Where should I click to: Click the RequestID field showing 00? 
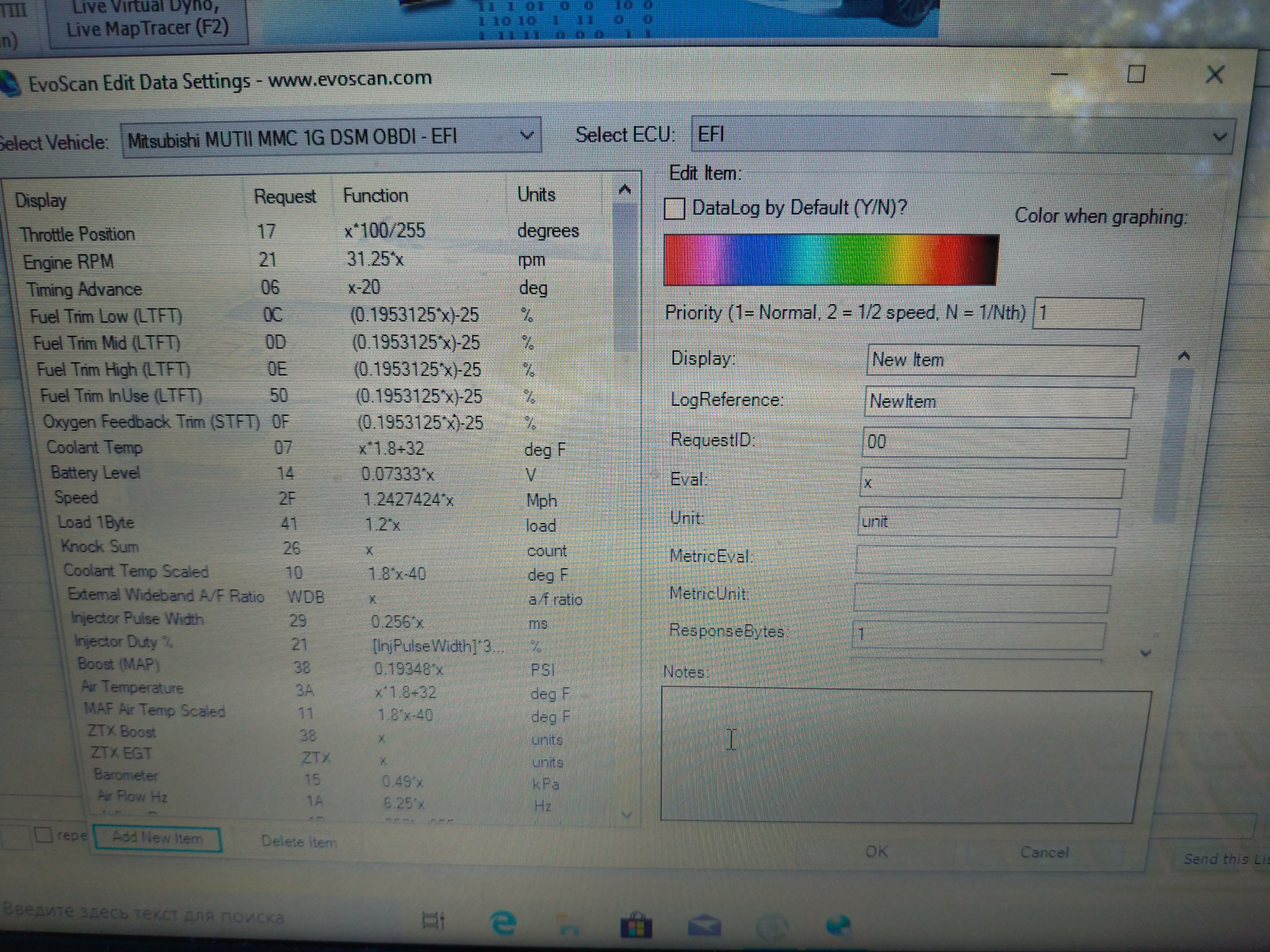pyautogui.click(x=995, y=442)
